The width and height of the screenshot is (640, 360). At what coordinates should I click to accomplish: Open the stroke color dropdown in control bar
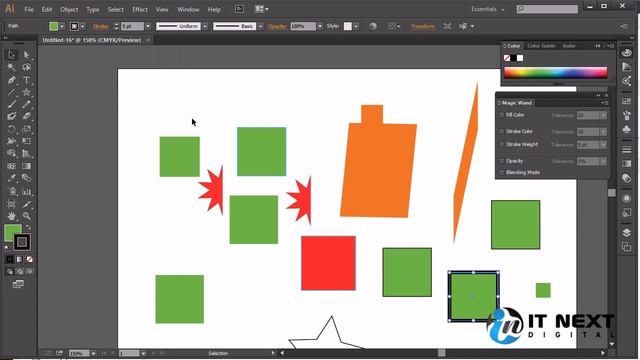[82, 26]
